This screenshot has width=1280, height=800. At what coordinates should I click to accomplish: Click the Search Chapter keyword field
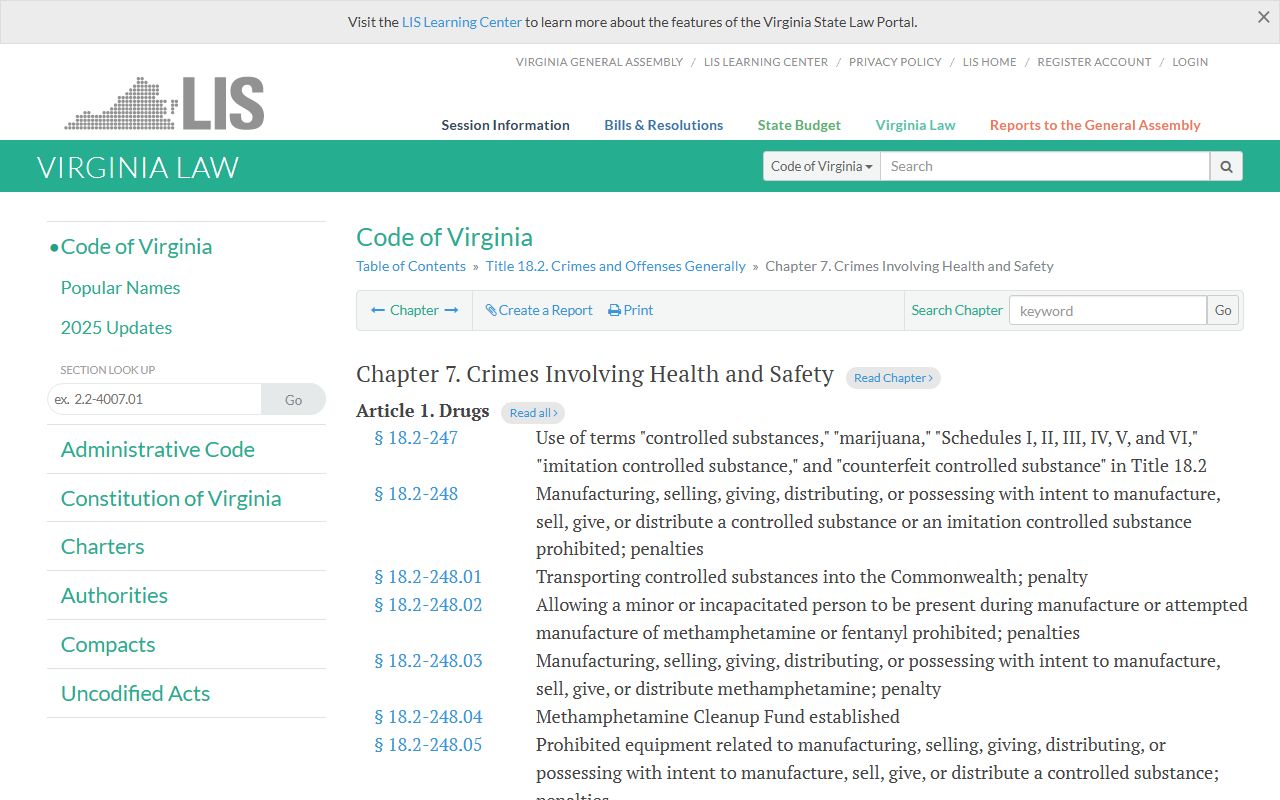point(1107,310)
